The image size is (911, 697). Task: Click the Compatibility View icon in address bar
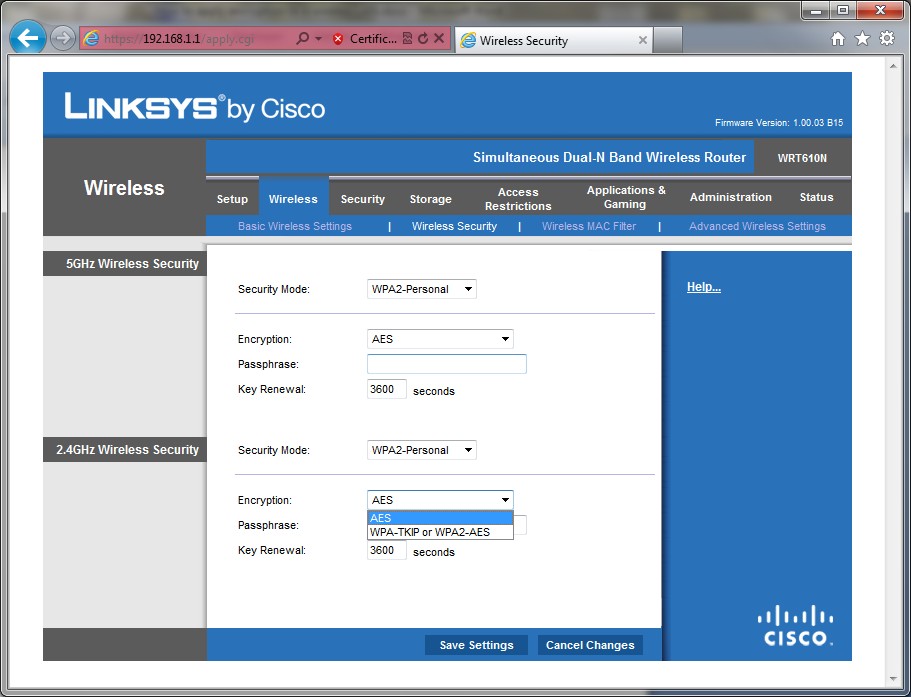click(407, 39)
